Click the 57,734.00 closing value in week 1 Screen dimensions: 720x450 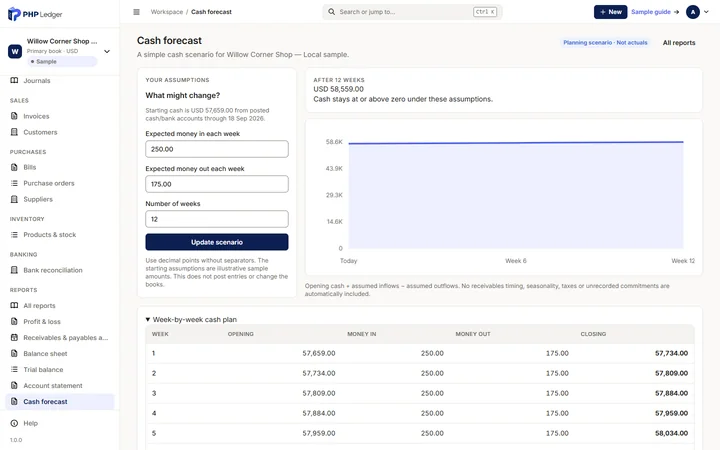pyautogui.click(x=671, y=353)
